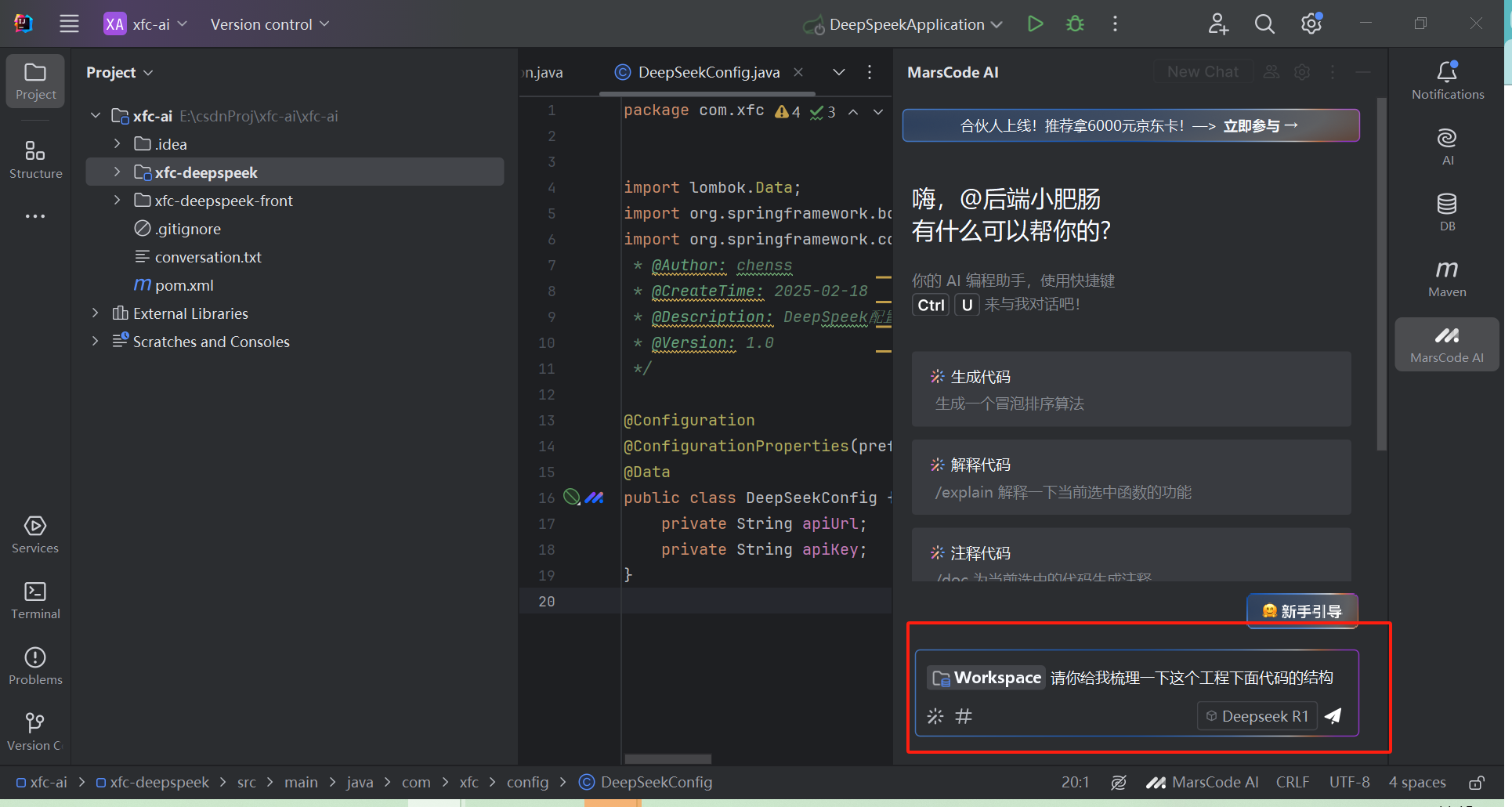The image size is (1512, 807).
Task: Open the Project view mode dropdown
Action: [x=120, y=72]
